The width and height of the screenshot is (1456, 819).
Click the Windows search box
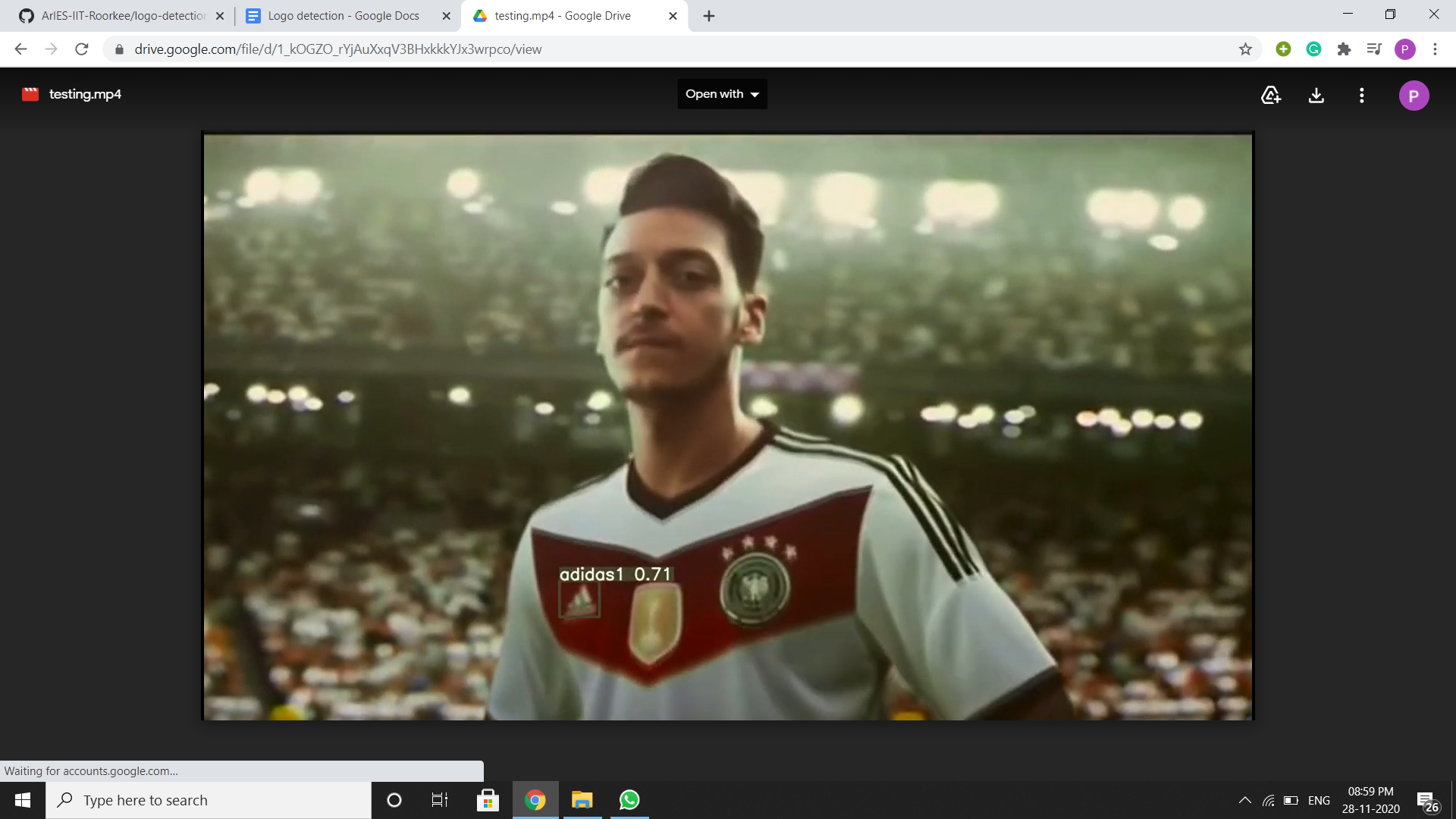pyautogui.click(x=209, y=800)
